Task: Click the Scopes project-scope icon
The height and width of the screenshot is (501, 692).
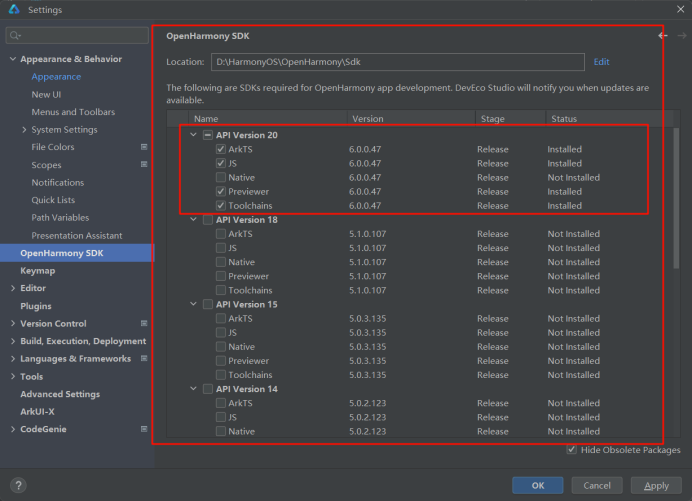Action: (x=144, y=164)
